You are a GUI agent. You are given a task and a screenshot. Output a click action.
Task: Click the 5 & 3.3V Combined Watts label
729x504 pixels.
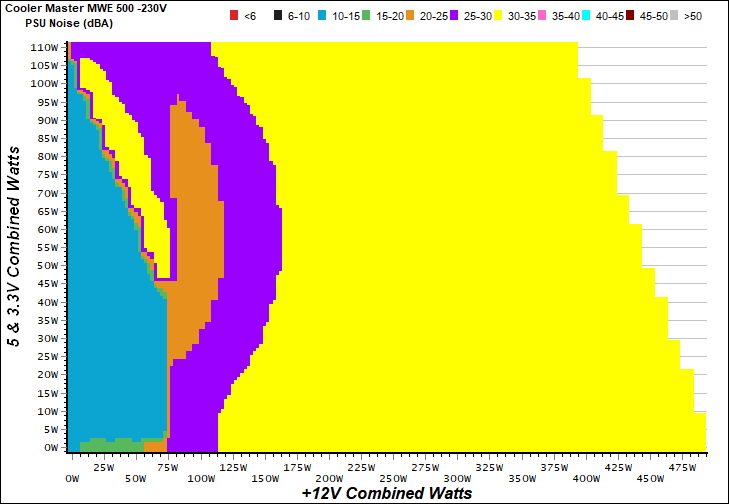coord(13,245)
